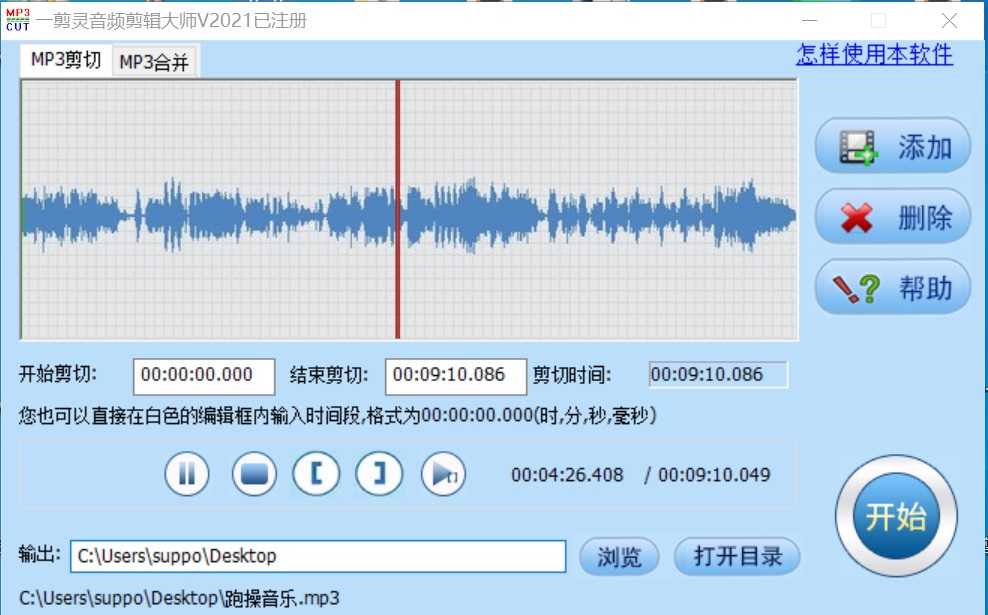
Task: Open the 帮助 help button
Action: [x=893, y=287]
